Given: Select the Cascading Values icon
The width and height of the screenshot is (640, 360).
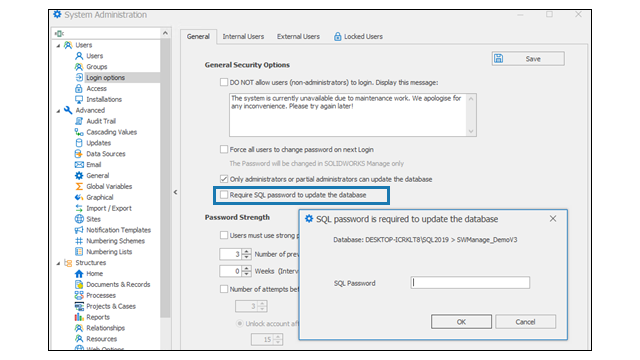Looking at the screenshot, I should 79,132.
